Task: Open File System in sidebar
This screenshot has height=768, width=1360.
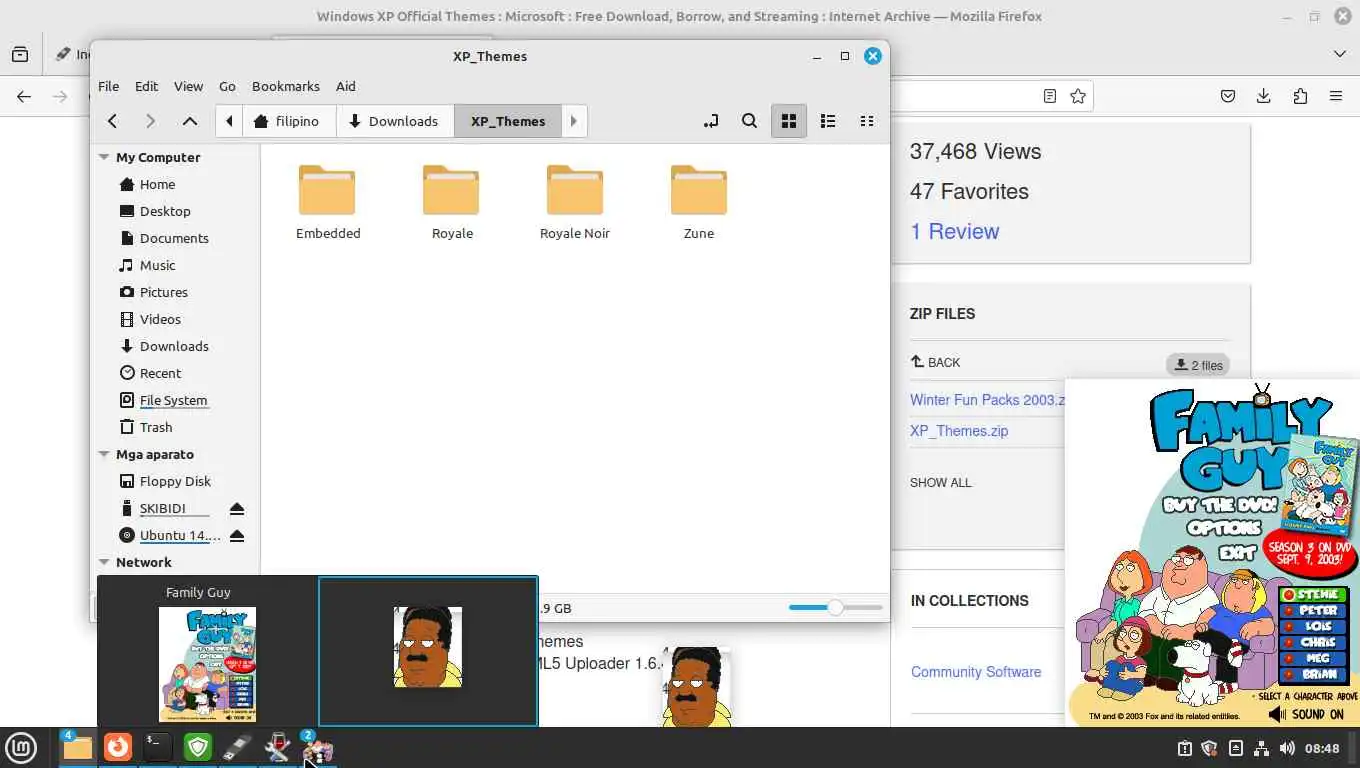Action: (x=173, y=400)
